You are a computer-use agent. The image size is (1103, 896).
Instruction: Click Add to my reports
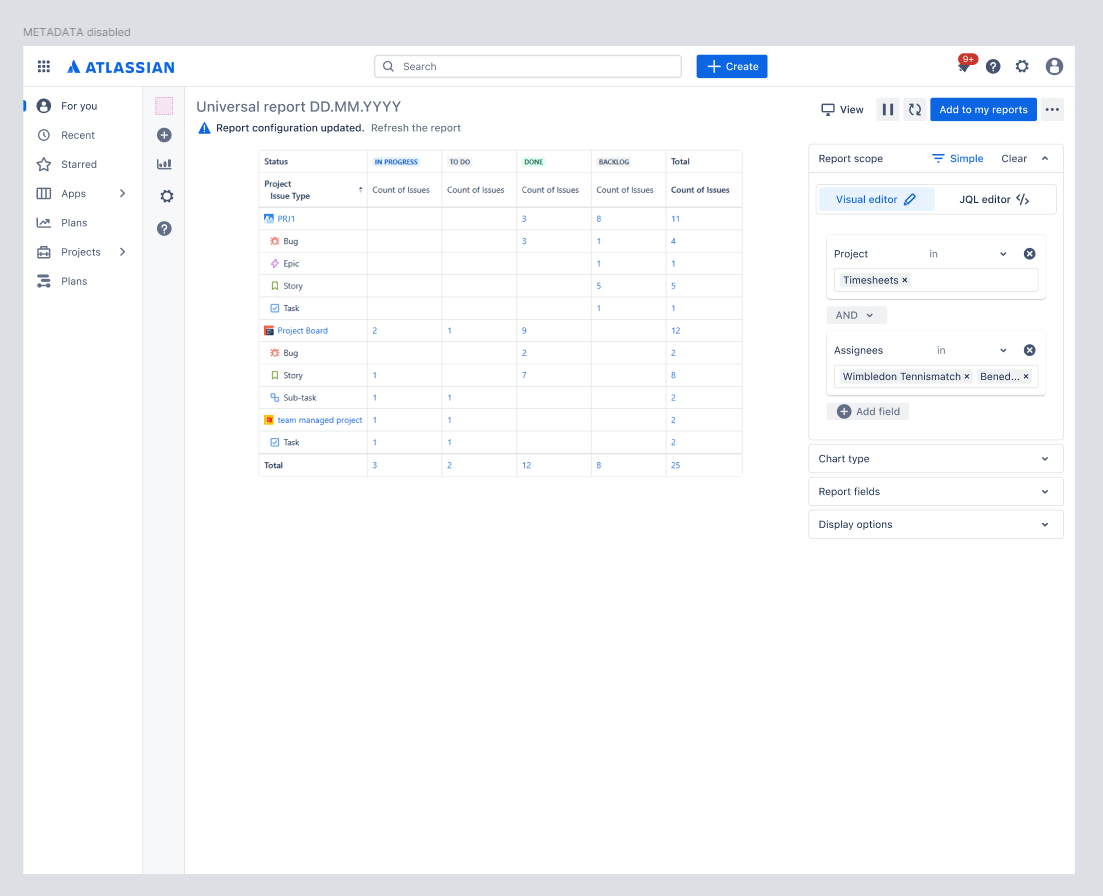(983, 109)
